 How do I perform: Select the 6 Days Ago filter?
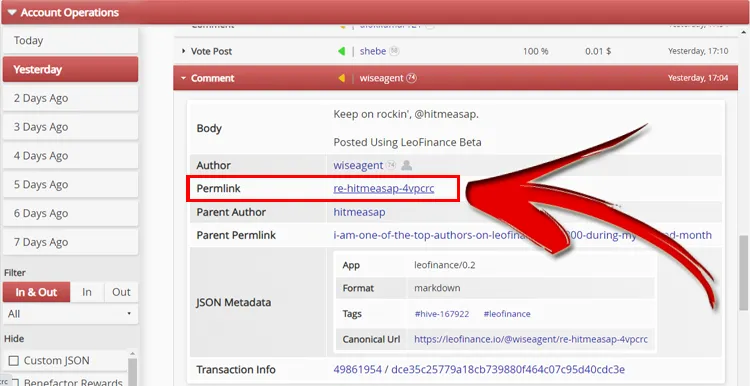tap(70, 213)
